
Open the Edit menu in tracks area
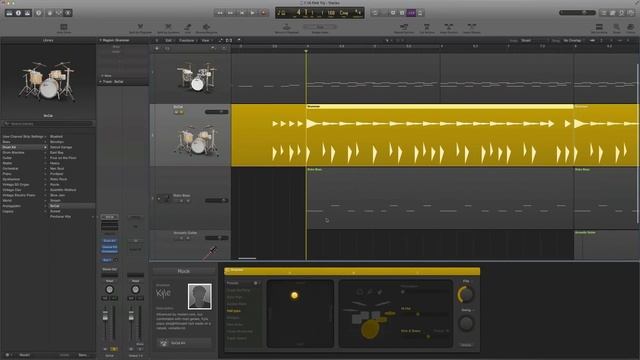point(169,40)
